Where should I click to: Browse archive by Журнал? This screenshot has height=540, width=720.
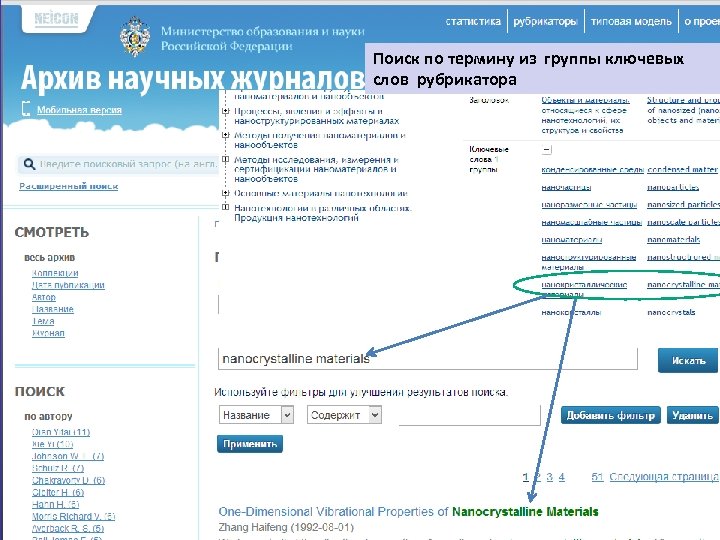pyautogui.click(x=48, y=332)
